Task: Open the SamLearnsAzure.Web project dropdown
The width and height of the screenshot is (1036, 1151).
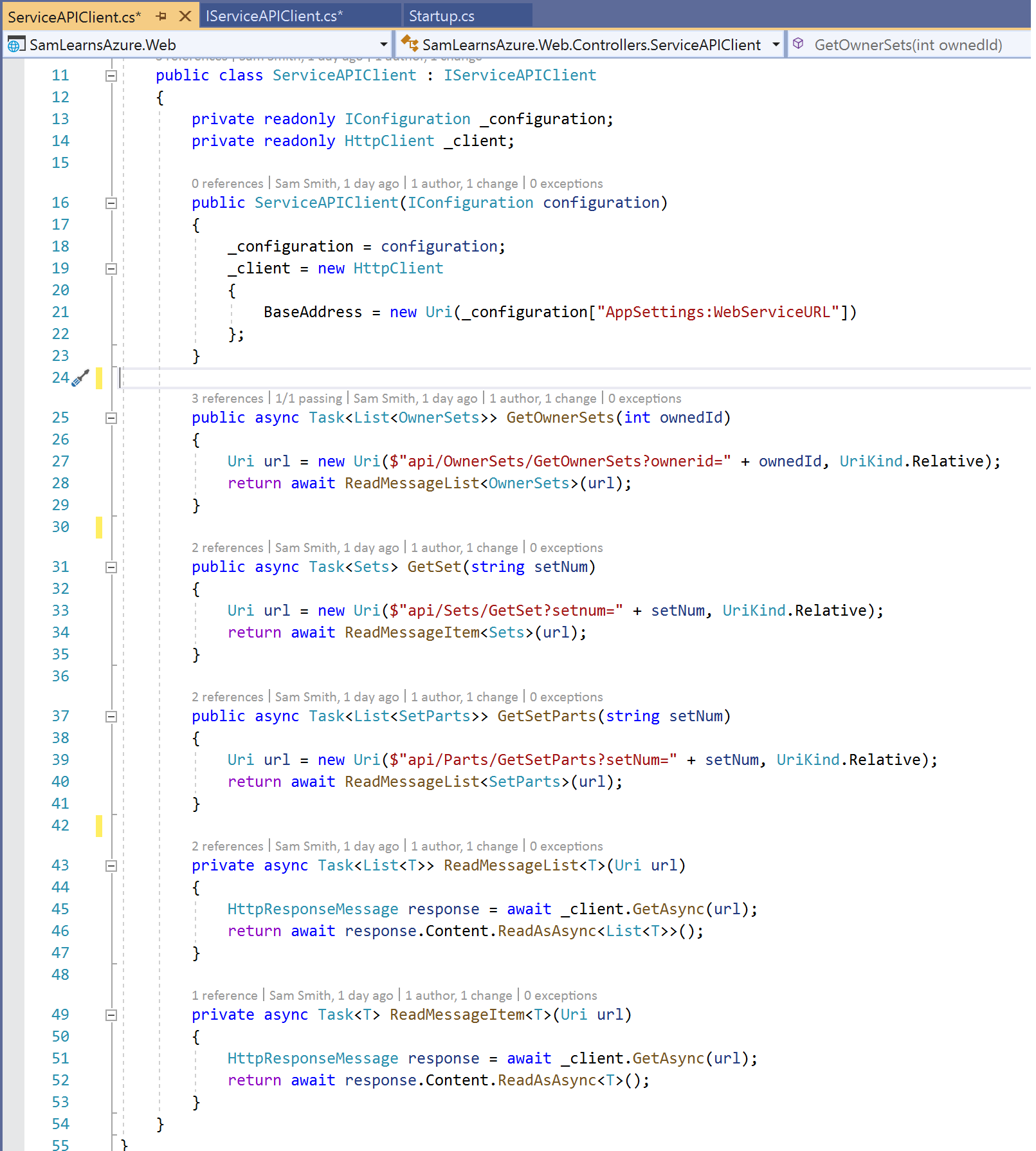Action: [383, 44]
